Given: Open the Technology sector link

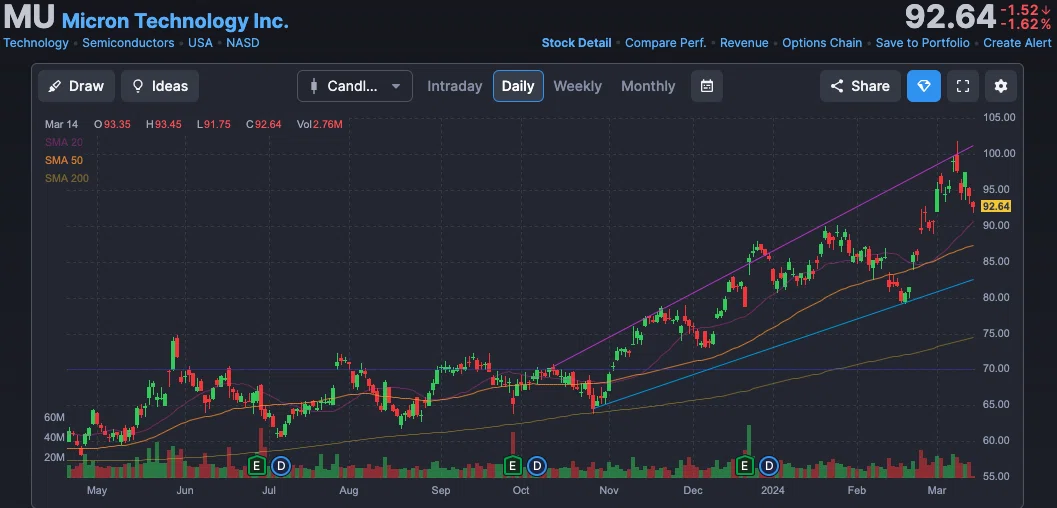Looking at the screenshot, I should tap(36, 43).
